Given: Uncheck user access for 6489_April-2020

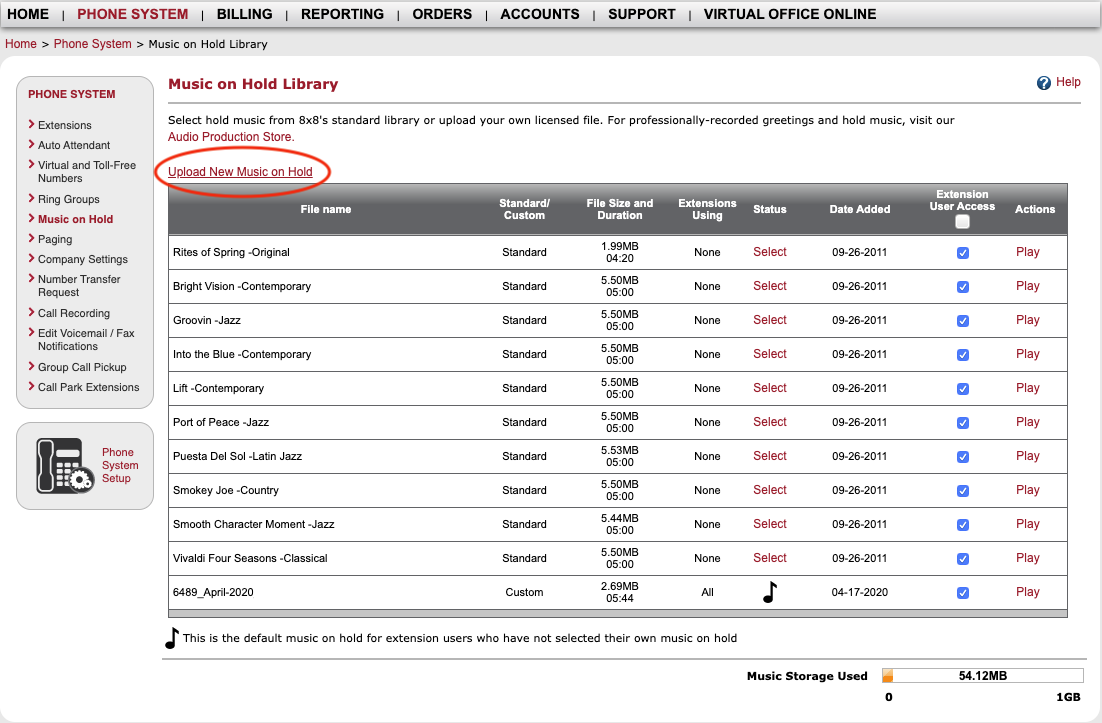Looking at the screenshot, I should pyautogui.click(x=963, y=593).
